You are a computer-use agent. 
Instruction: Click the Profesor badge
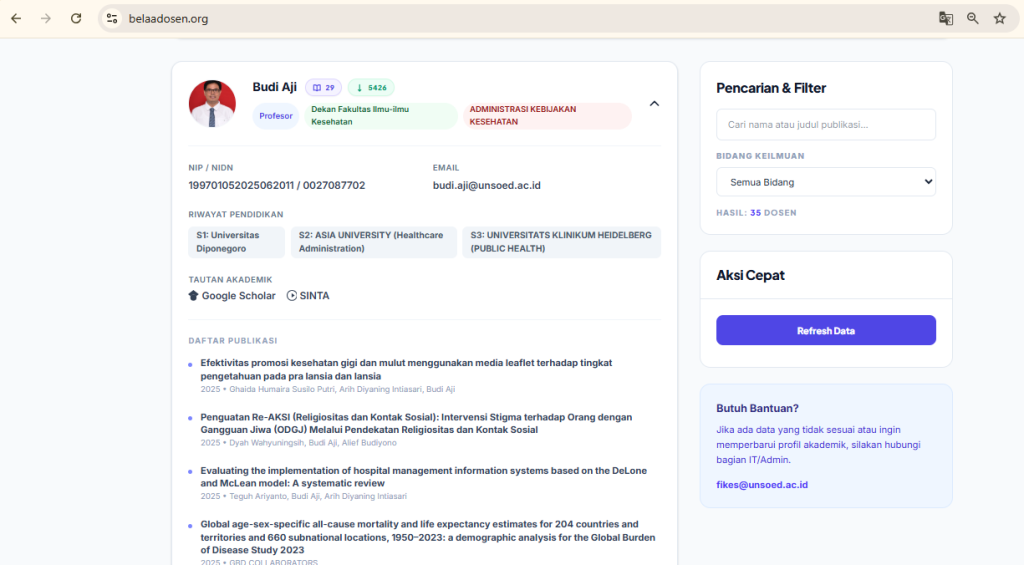[276, 116]
